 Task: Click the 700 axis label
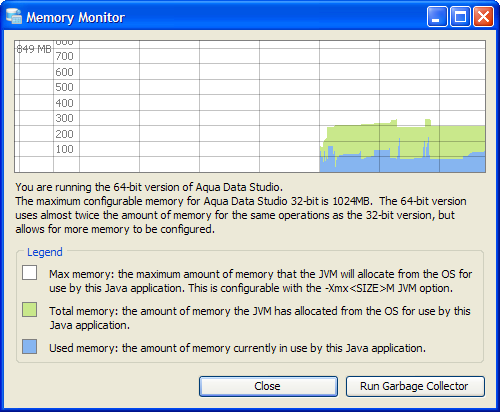tap(64, 56)
